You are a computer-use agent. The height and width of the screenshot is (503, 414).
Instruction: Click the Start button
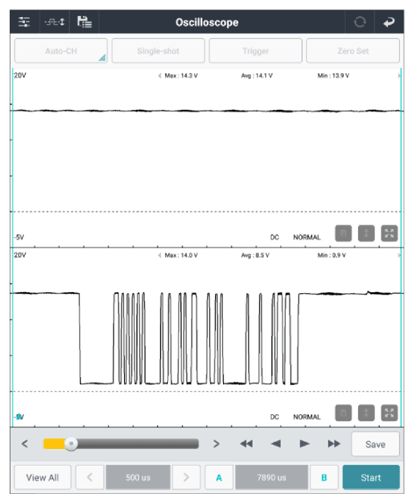(x=371, y=477)
